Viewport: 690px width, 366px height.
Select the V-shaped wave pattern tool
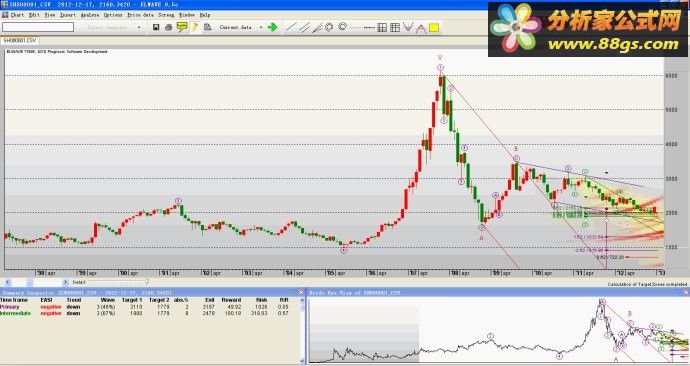point(408,27)
